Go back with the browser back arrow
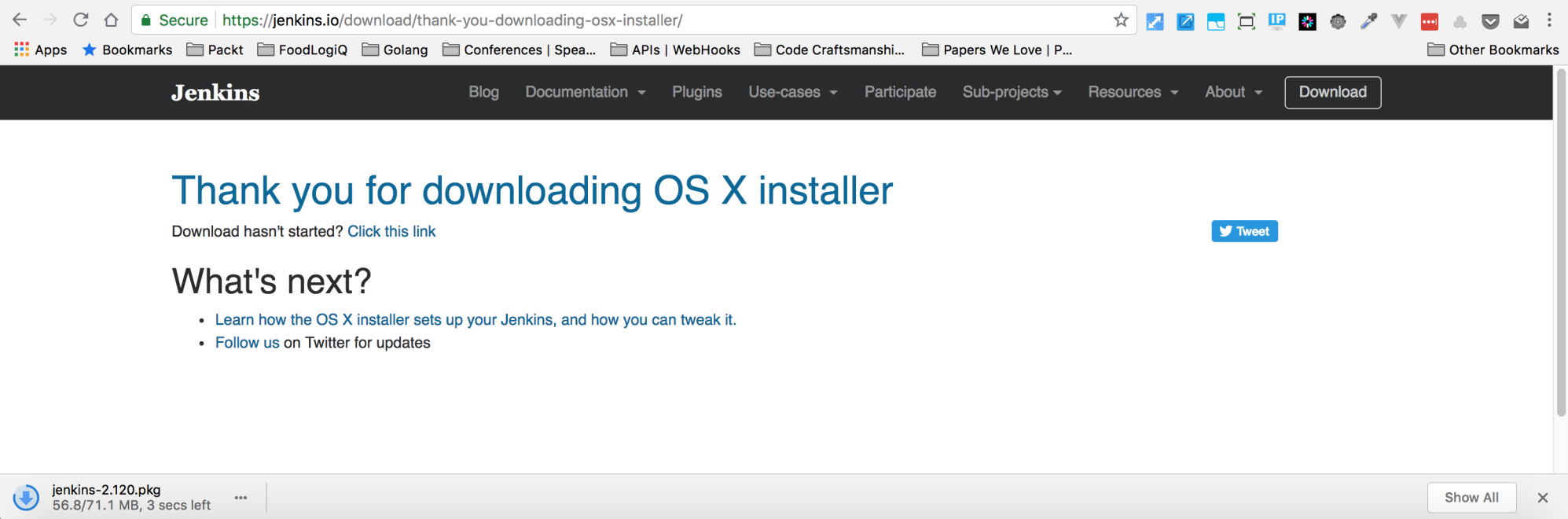The image size is (1568, 519). tap(20, 20)
